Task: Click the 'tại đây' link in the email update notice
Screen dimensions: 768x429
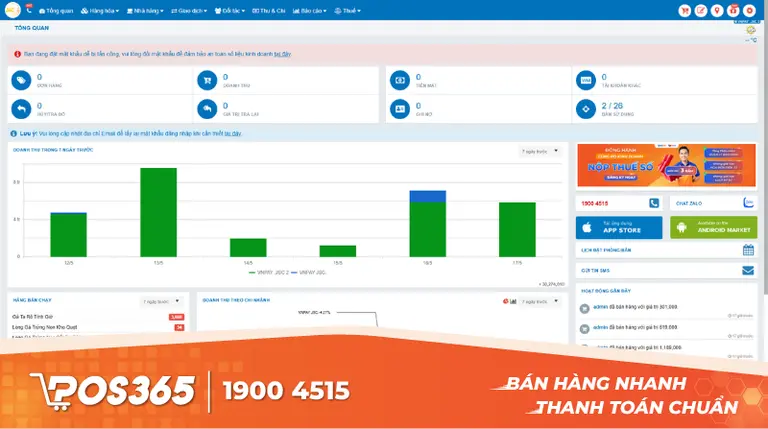Action: 233,134
